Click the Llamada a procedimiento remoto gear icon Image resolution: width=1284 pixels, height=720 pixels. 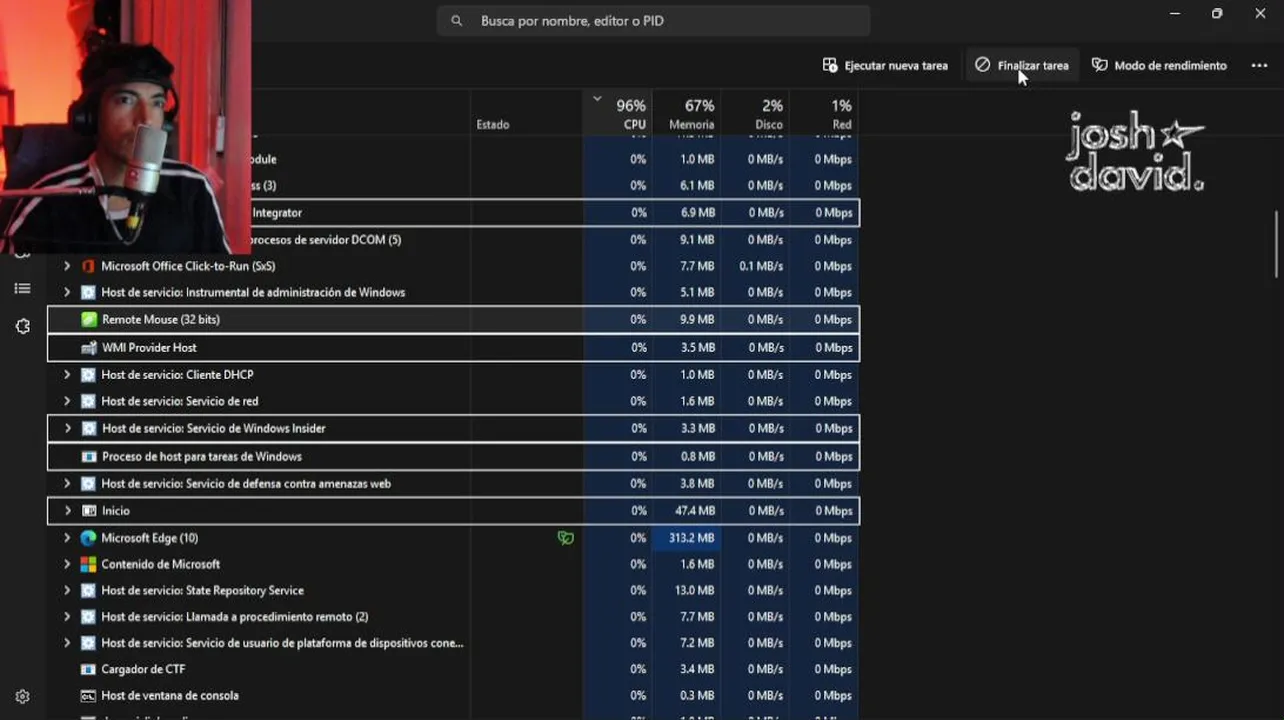88,617
